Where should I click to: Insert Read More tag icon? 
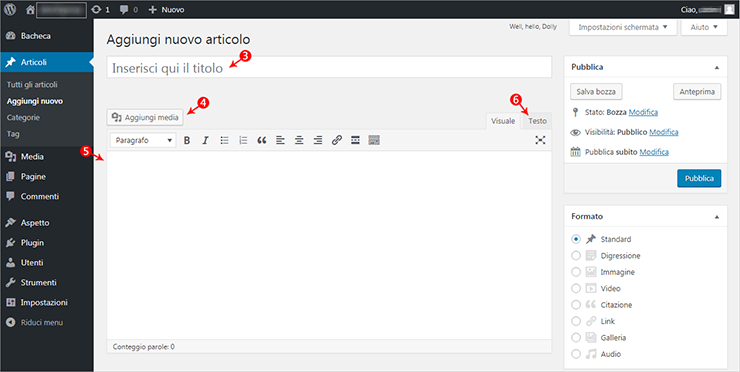tap(355, 140)
